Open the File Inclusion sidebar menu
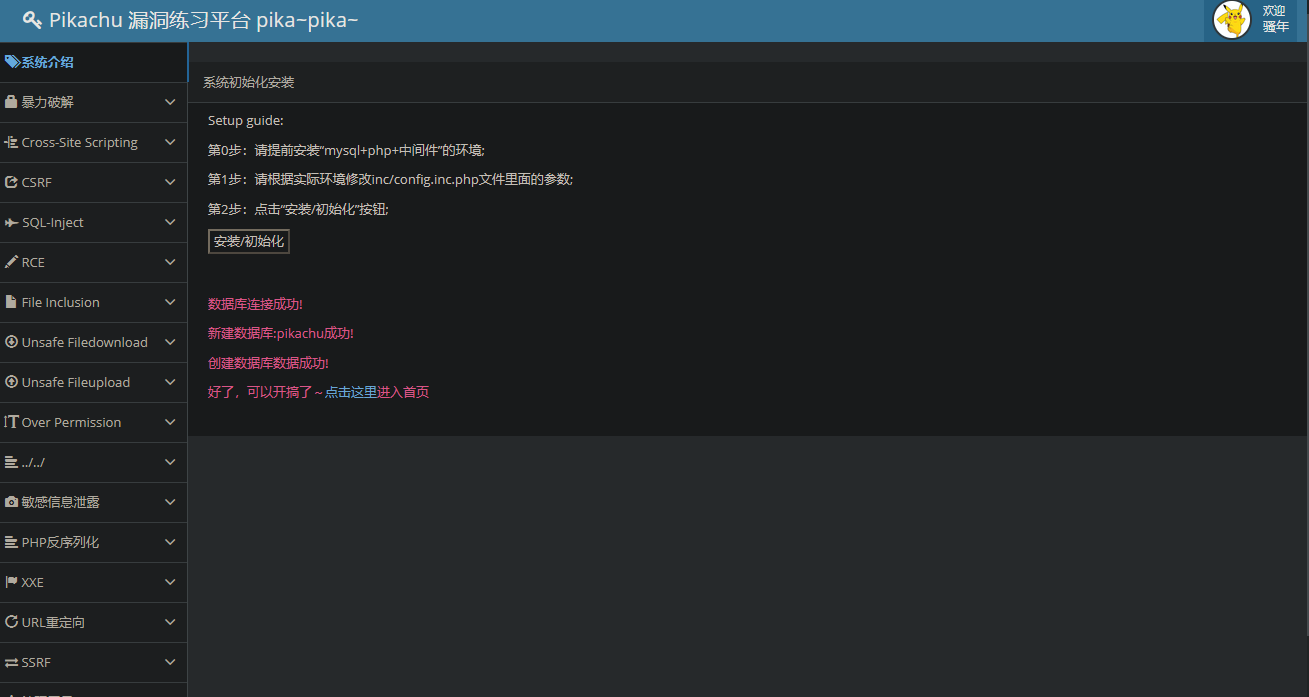This screenshot has height=697, width=1309. coord(93,302)
